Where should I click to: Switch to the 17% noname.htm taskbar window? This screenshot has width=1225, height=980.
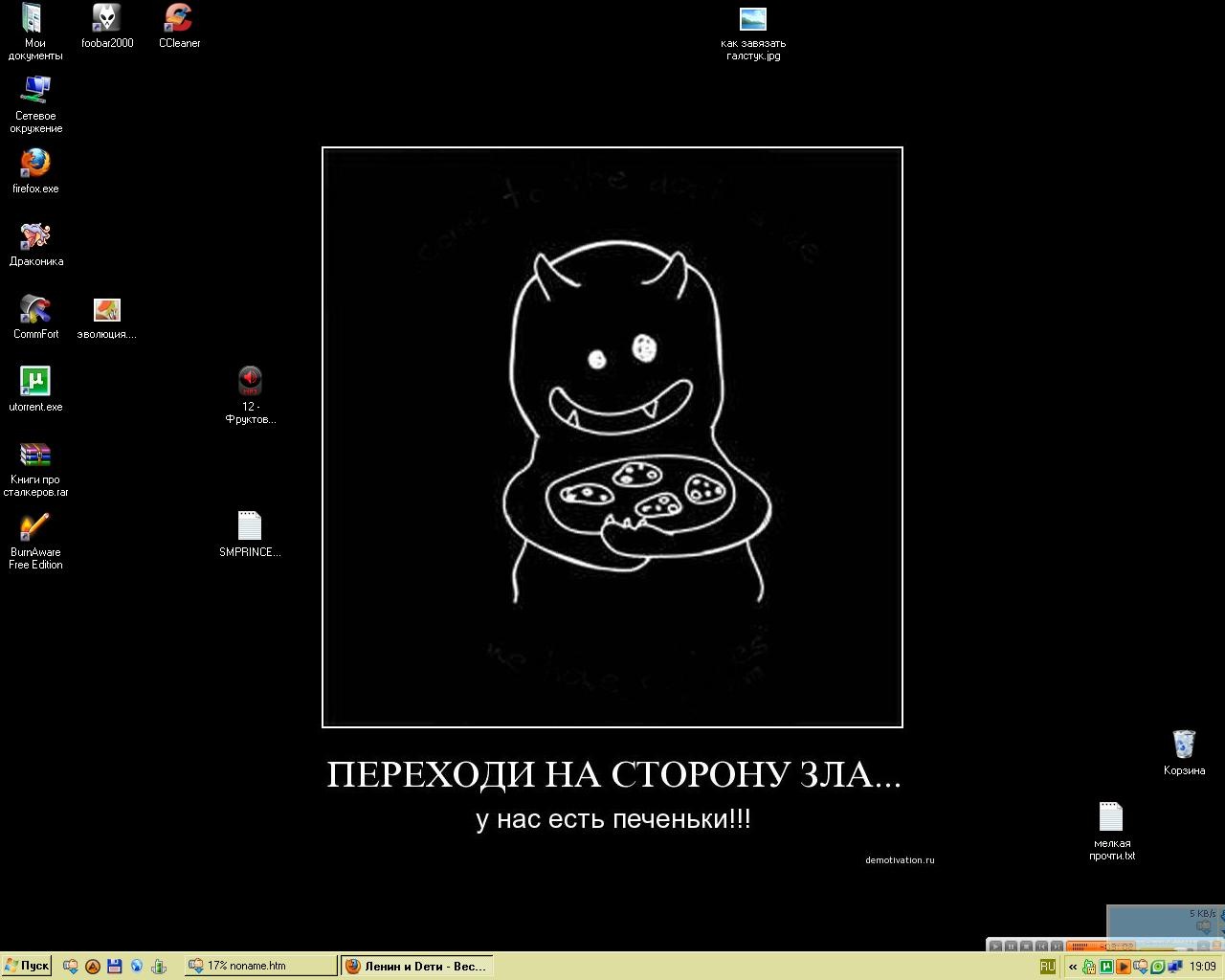pos(260,966)
